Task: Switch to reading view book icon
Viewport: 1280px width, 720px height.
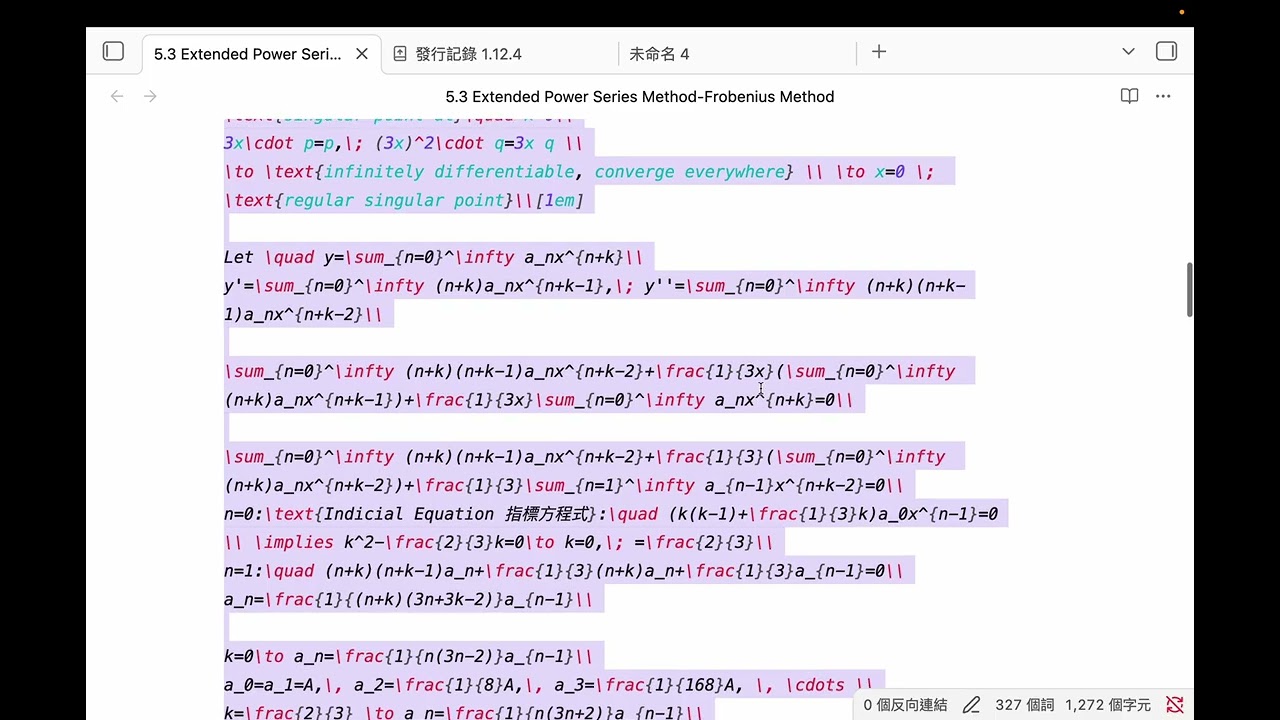Action: tap(1129, 96)
